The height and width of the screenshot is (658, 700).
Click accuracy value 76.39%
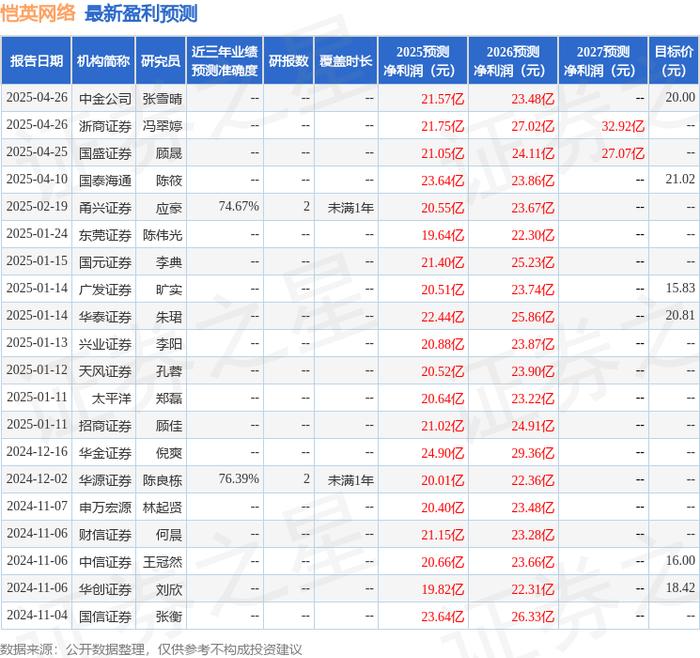pyautogui.click(x=239, y=479)
